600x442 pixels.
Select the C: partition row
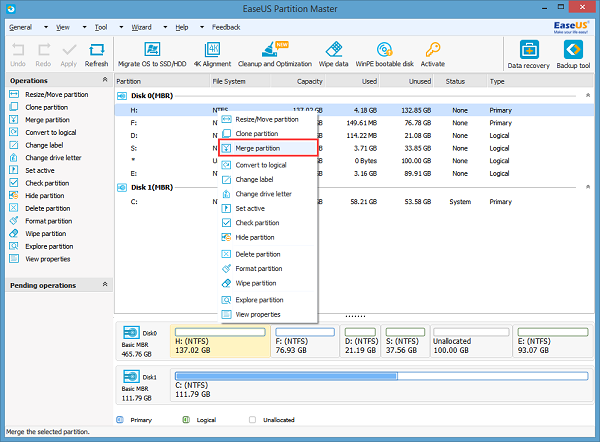[x=354, y=202]
